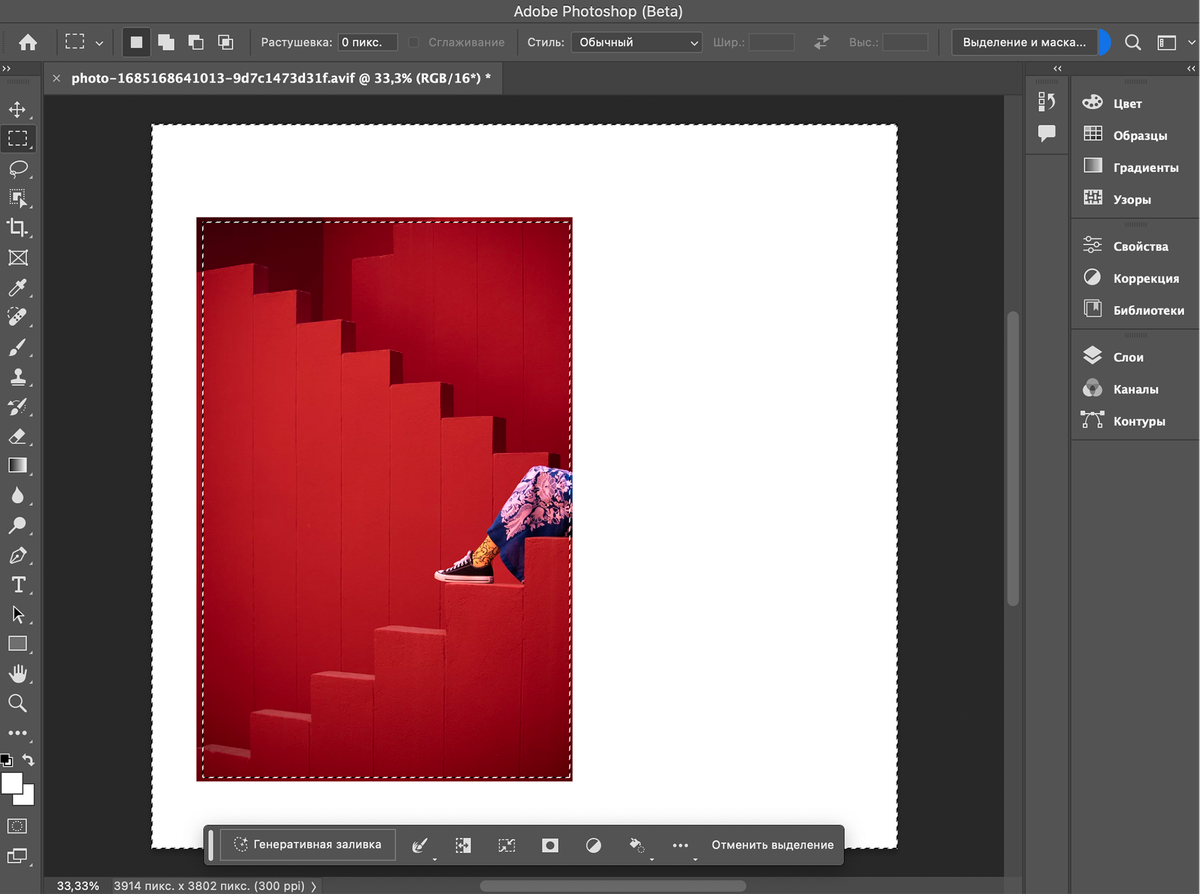Choose New selection mode
Screen dimensions: 1200x894
click(136, 42)
